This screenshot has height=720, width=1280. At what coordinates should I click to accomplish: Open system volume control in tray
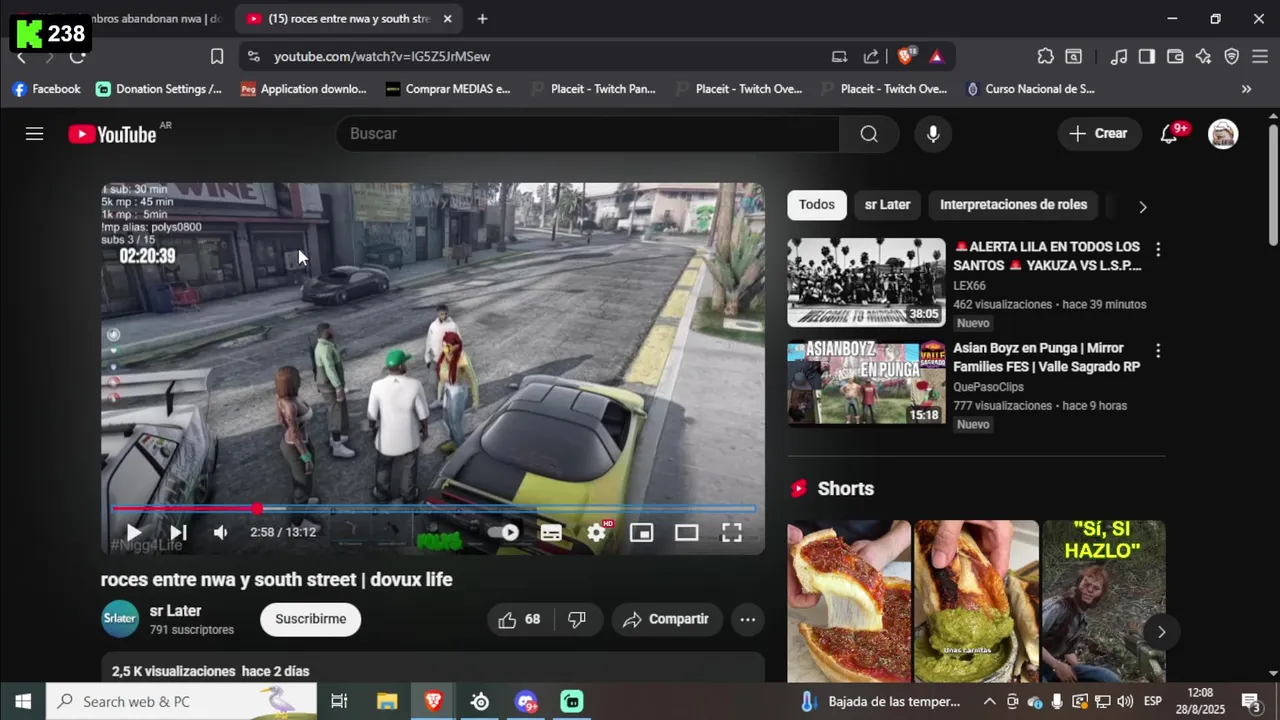[x=1124, y=701]
